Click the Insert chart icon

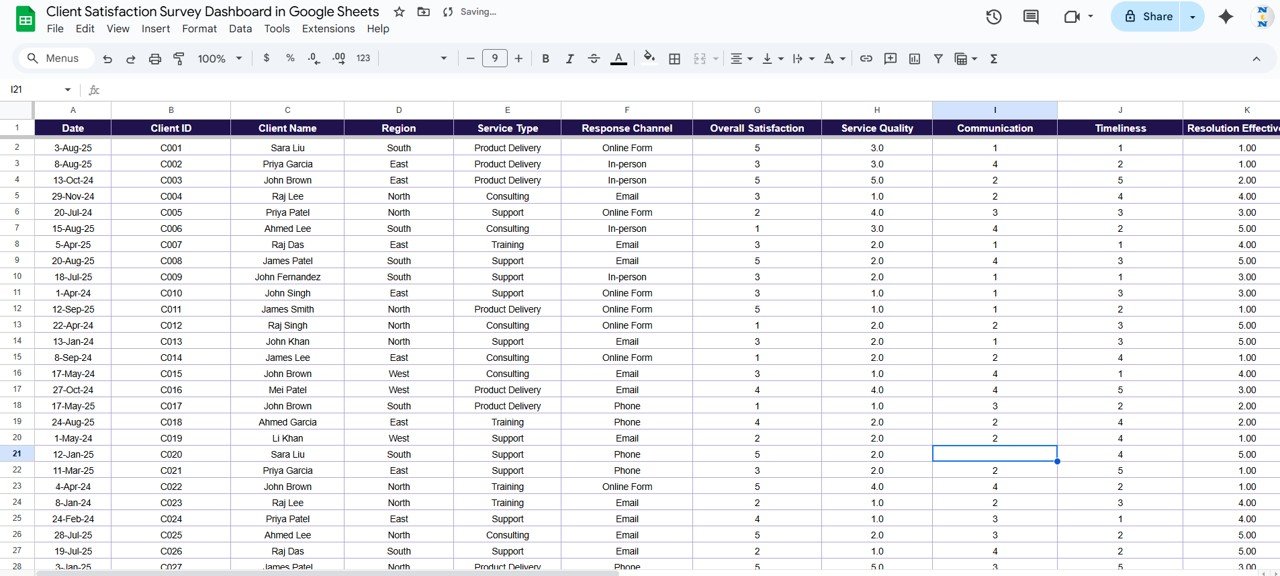914,59
